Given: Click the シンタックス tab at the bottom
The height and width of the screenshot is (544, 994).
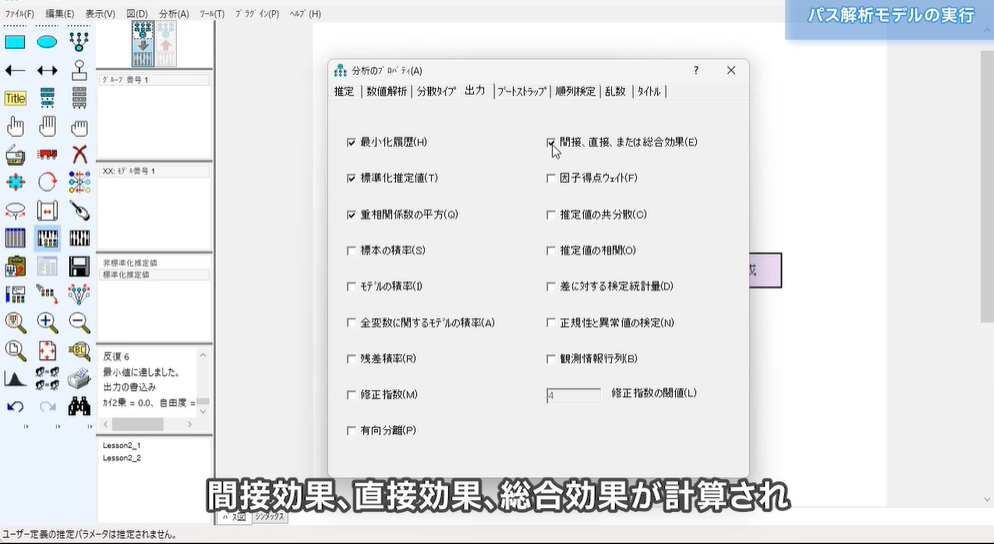Looking at the screenshot, I should coord(270,517).
